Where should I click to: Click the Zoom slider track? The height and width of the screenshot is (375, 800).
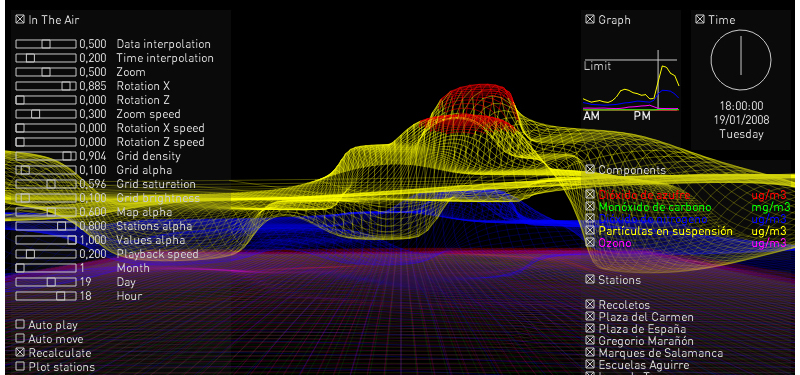coord(46,72)
